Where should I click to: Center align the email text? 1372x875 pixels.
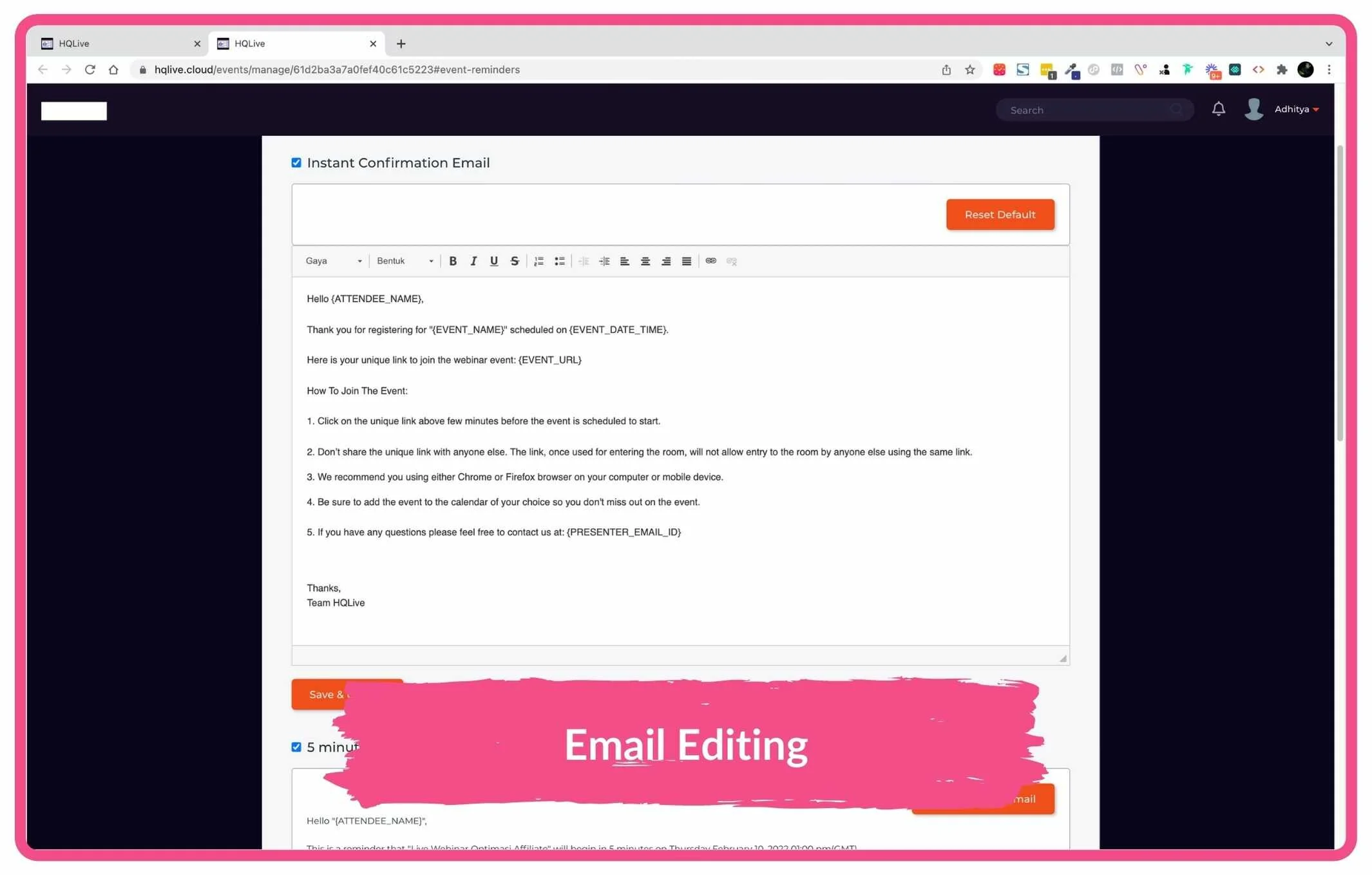(645, 261)
